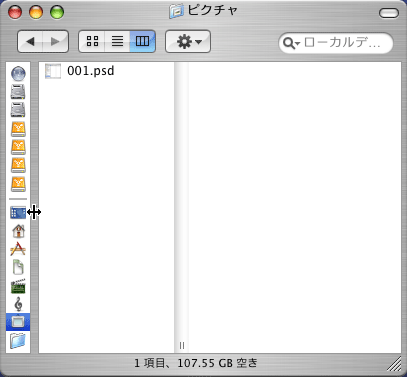407x377 pixels.
Task: Select the first orange FireWire drive icon
Action: 18,129
